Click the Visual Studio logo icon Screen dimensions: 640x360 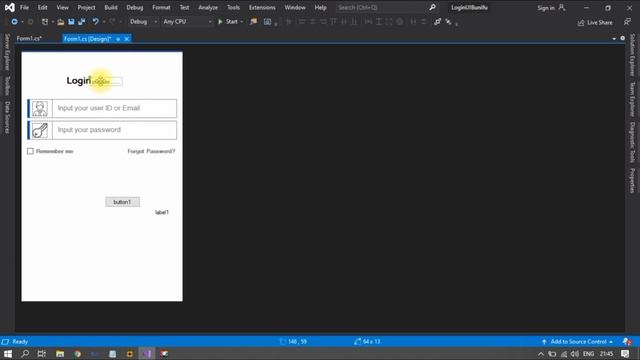tap(9, 7)
